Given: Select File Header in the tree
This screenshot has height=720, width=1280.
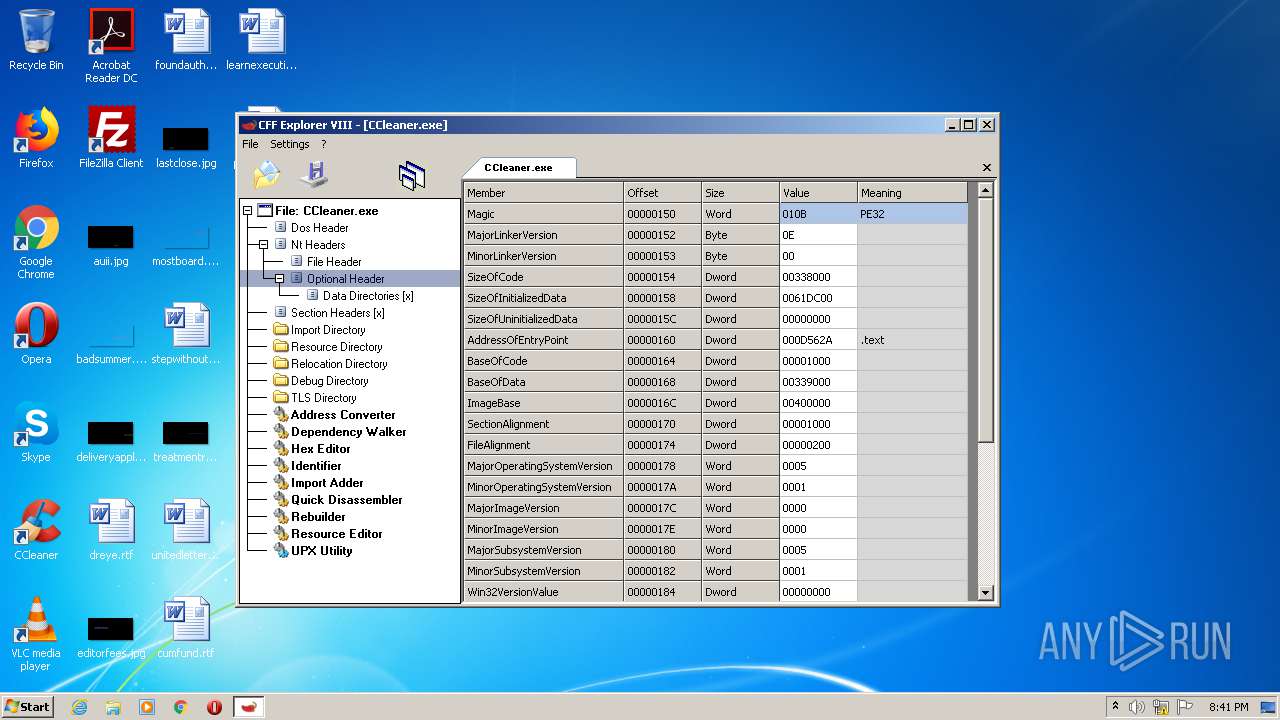Looking at the screenshot, I should click(334, 262).
